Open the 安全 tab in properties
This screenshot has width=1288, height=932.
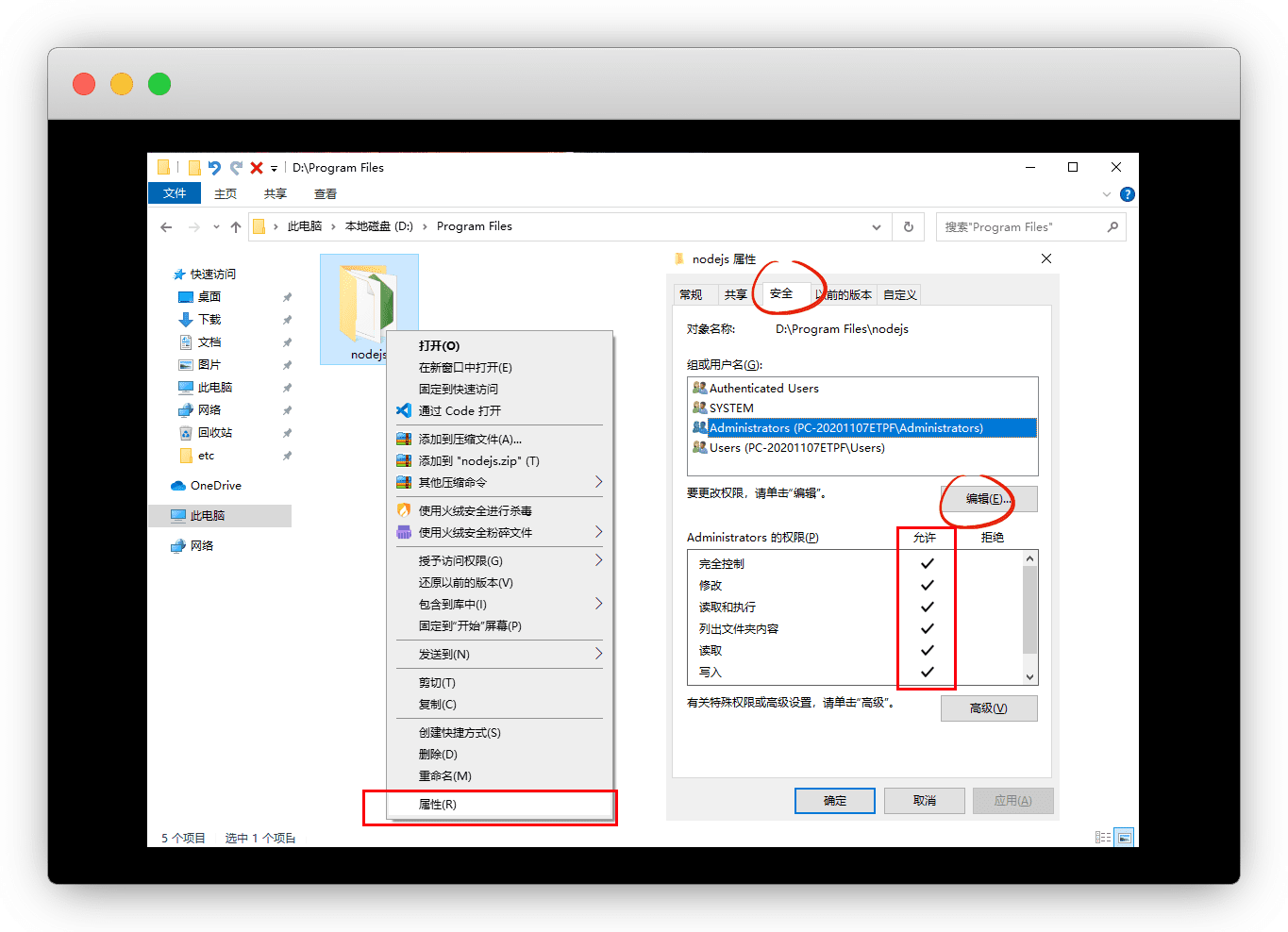781,294
